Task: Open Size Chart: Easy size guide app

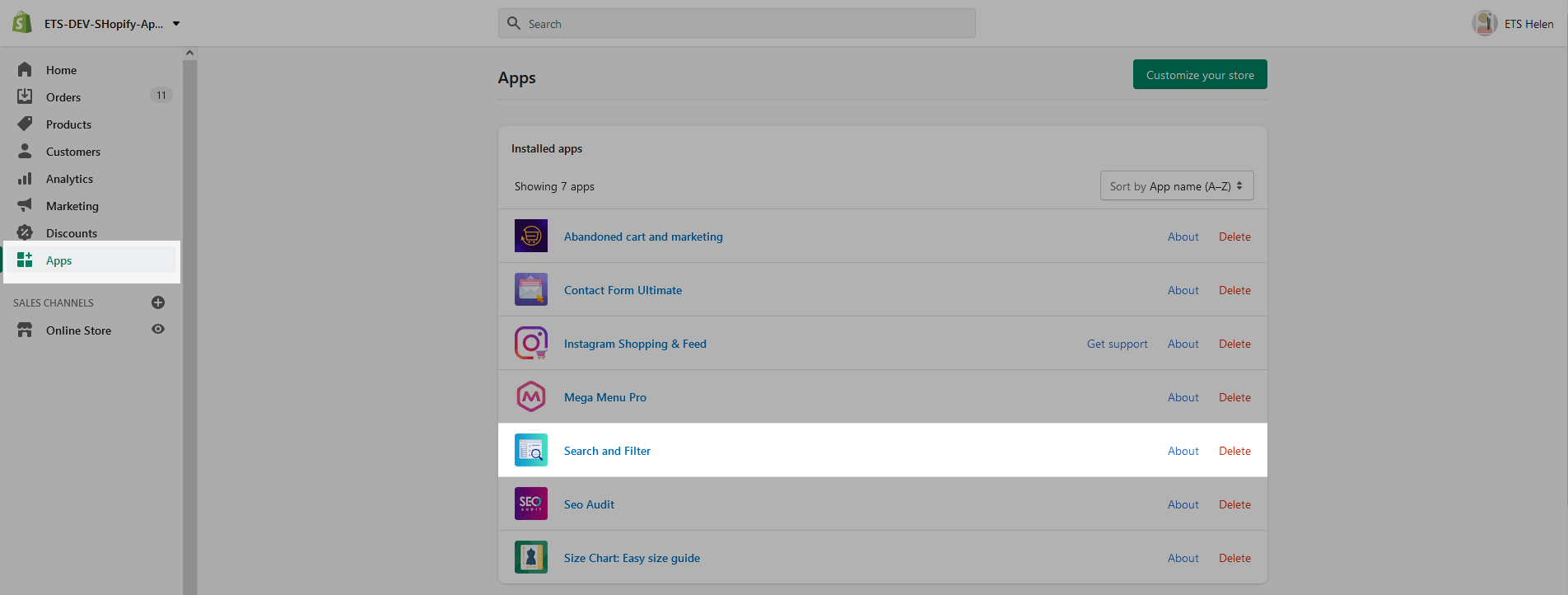Action: point(632,558)
